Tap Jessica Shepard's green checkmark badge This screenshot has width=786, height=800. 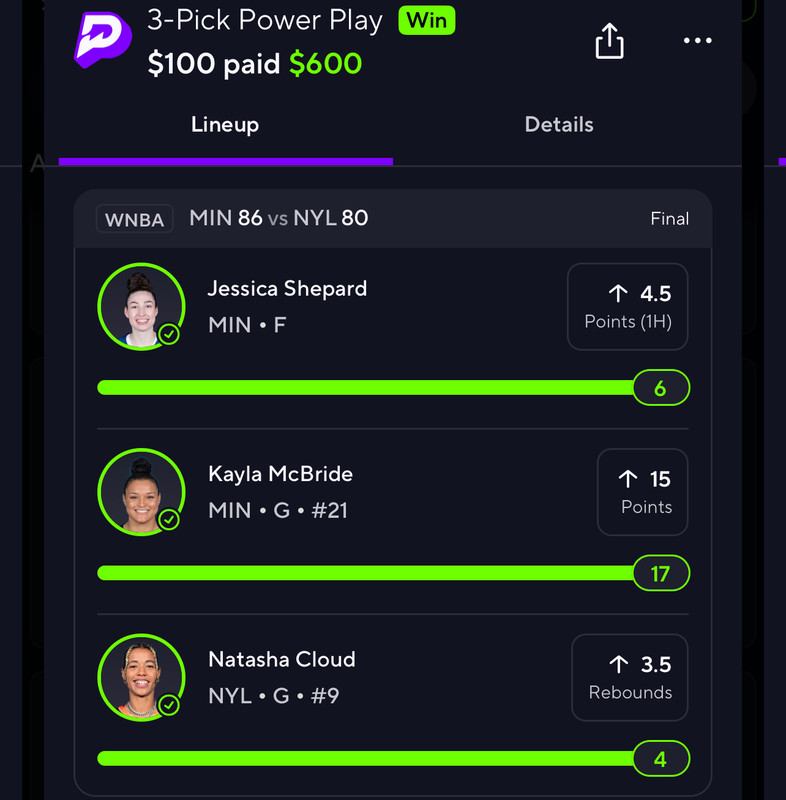(169, 335)
